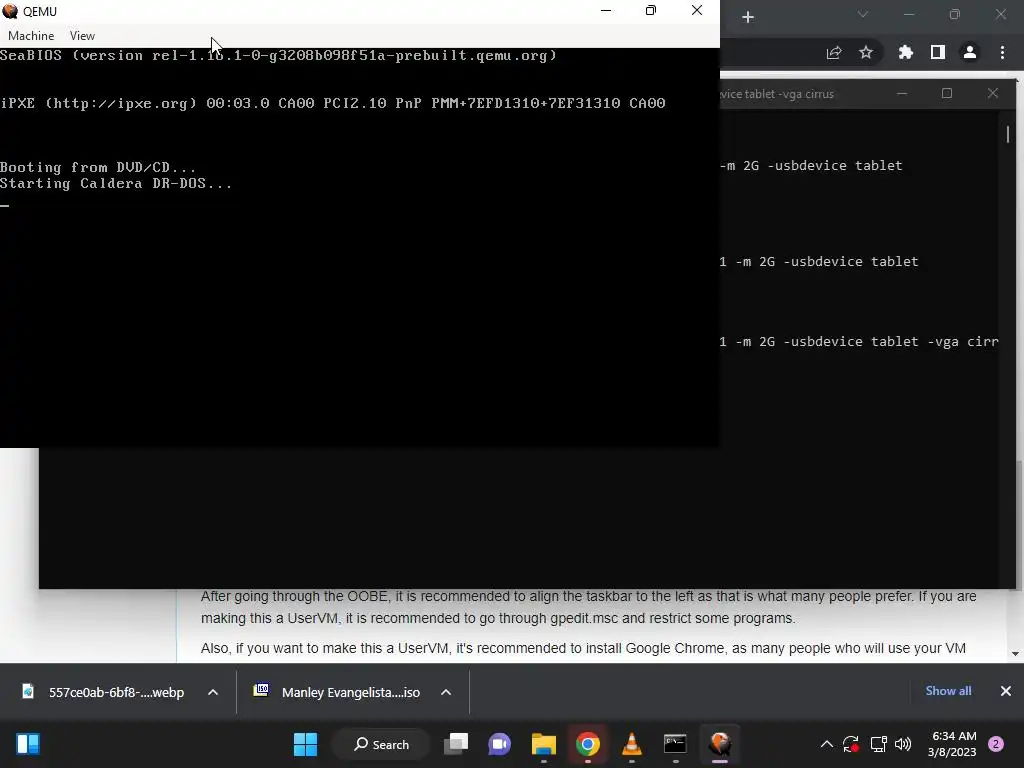Open the Windows Start menu

(x=306, y=744)
